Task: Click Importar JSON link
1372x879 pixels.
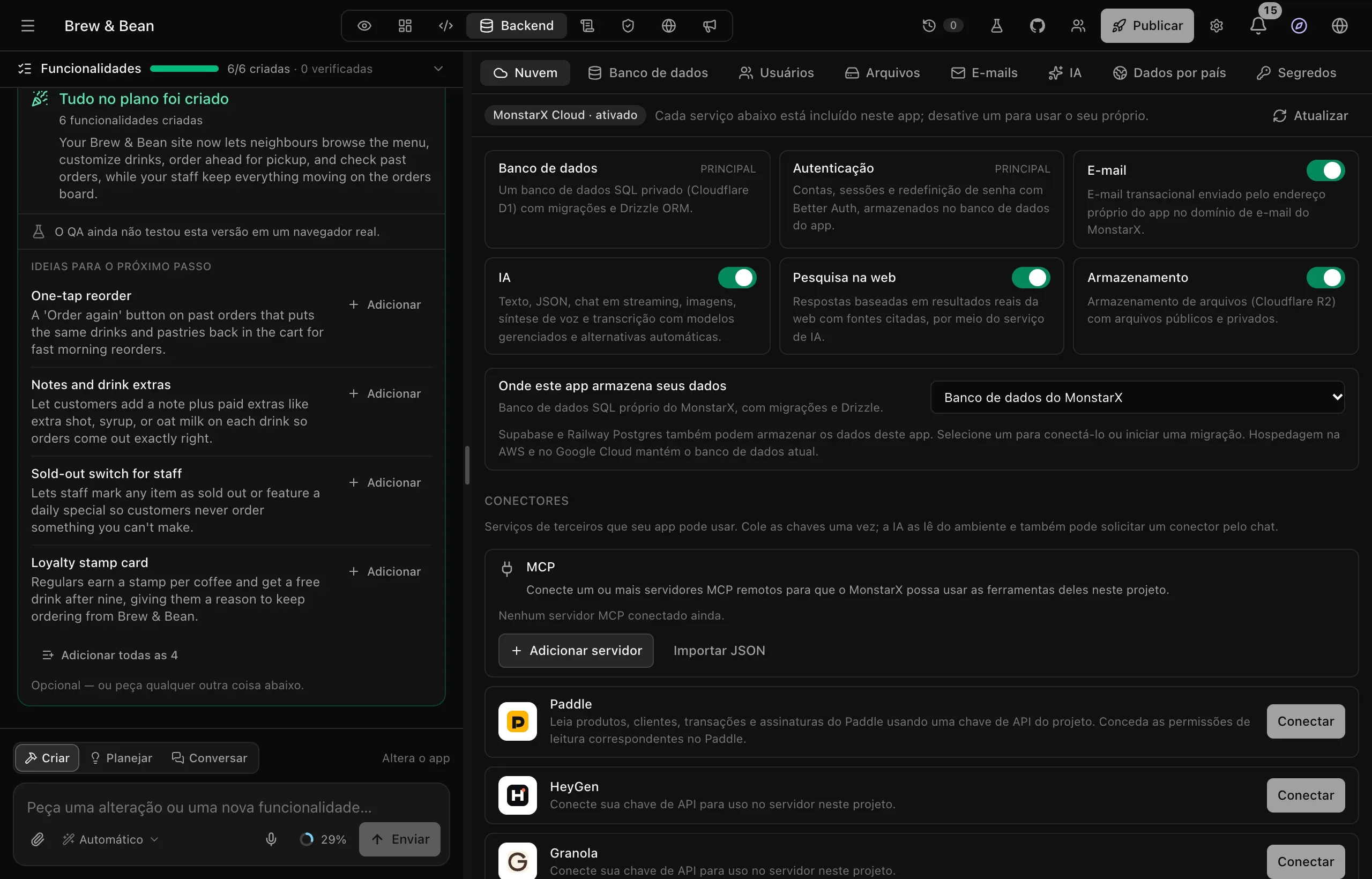Action: coord(719,650)
